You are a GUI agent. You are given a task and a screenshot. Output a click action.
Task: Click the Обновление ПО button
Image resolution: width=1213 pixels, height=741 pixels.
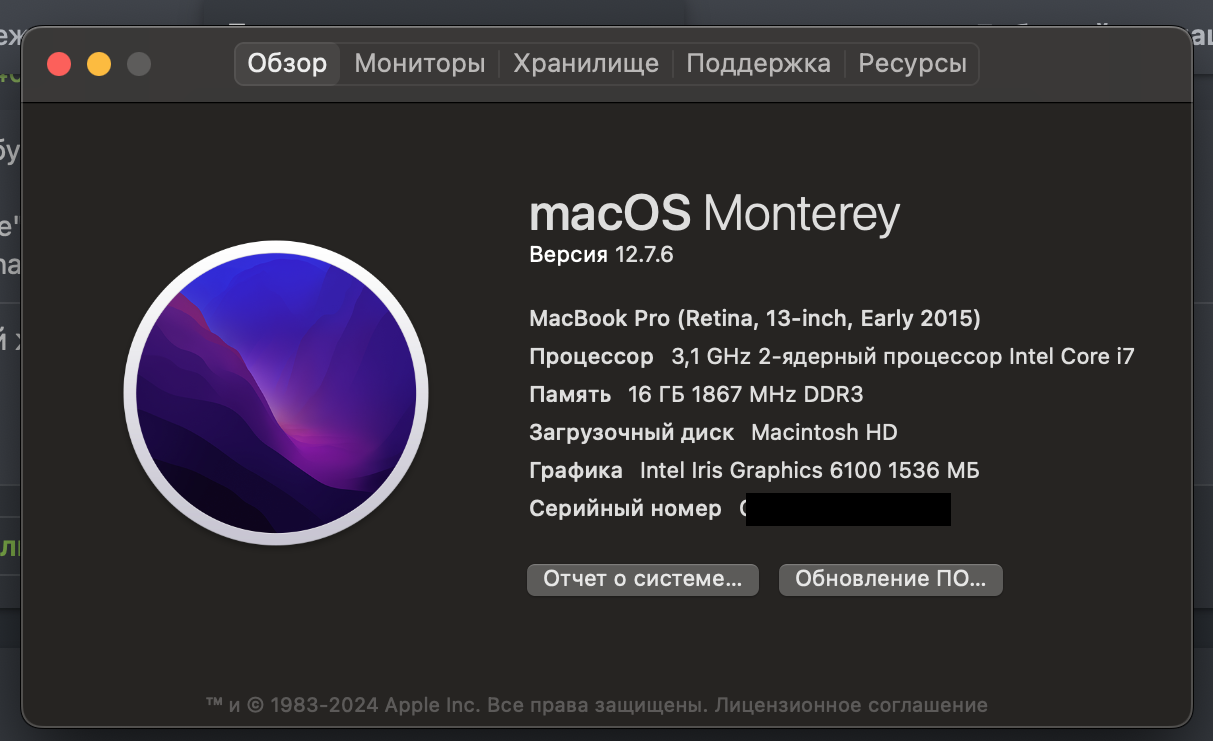pos(890,579)
